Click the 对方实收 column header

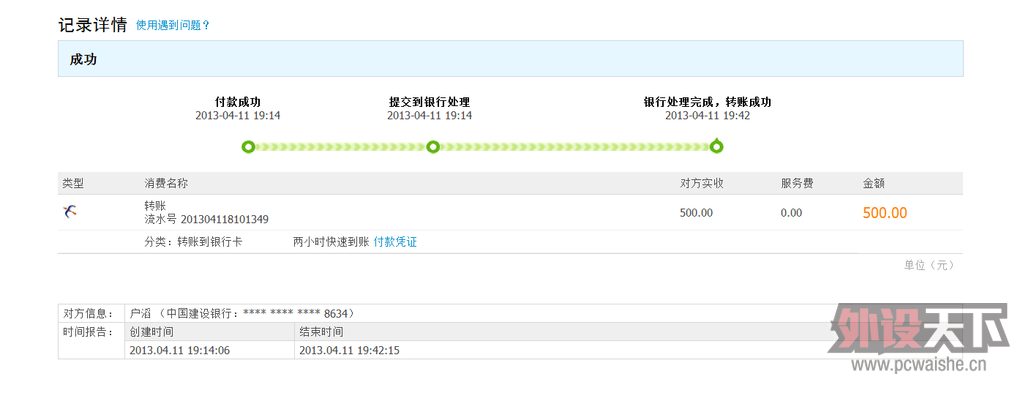point(701,183)
